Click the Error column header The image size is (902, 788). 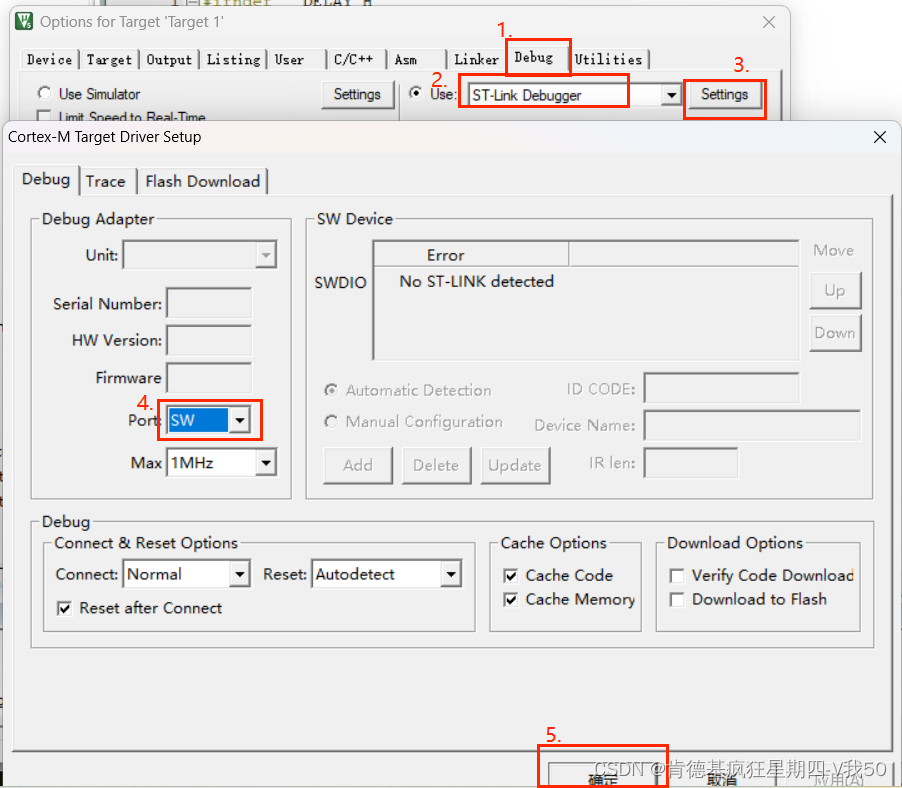click(x=471, y=255)
